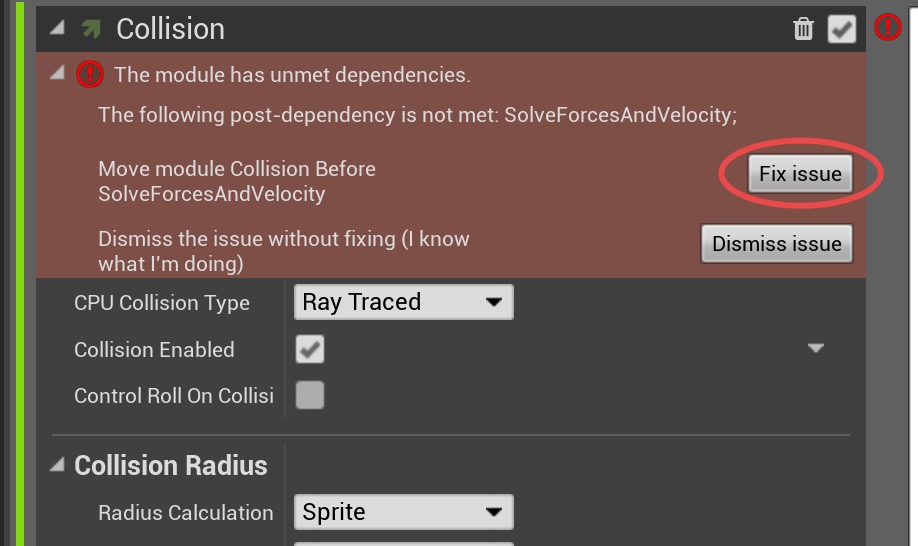Click the Collision Radius section heading text
Screen dimensions: 918x546
(x=171, y=466)
